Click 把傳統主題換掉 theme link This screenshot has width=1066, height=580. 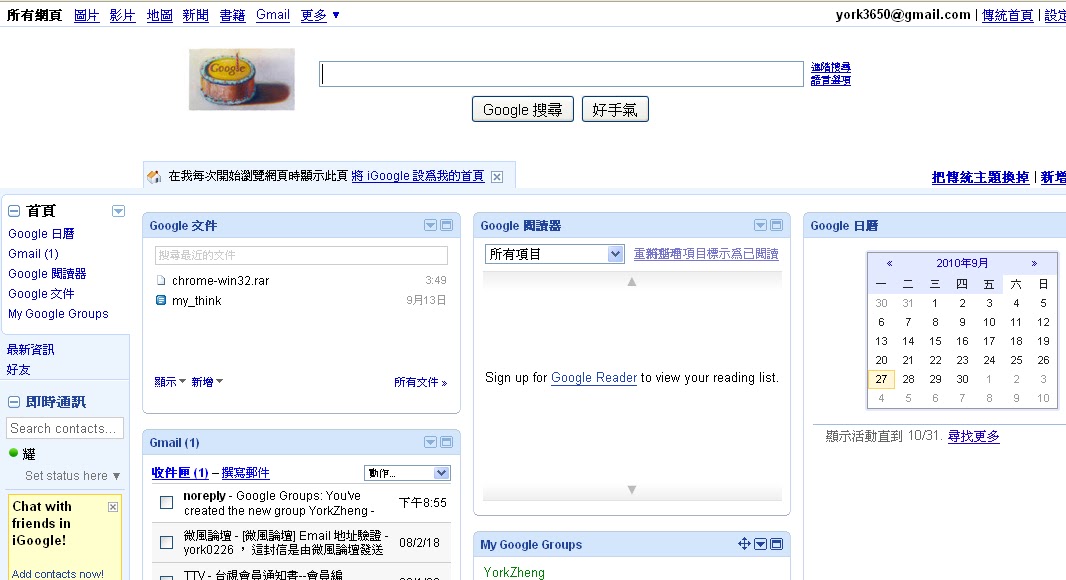click(980, 177)
